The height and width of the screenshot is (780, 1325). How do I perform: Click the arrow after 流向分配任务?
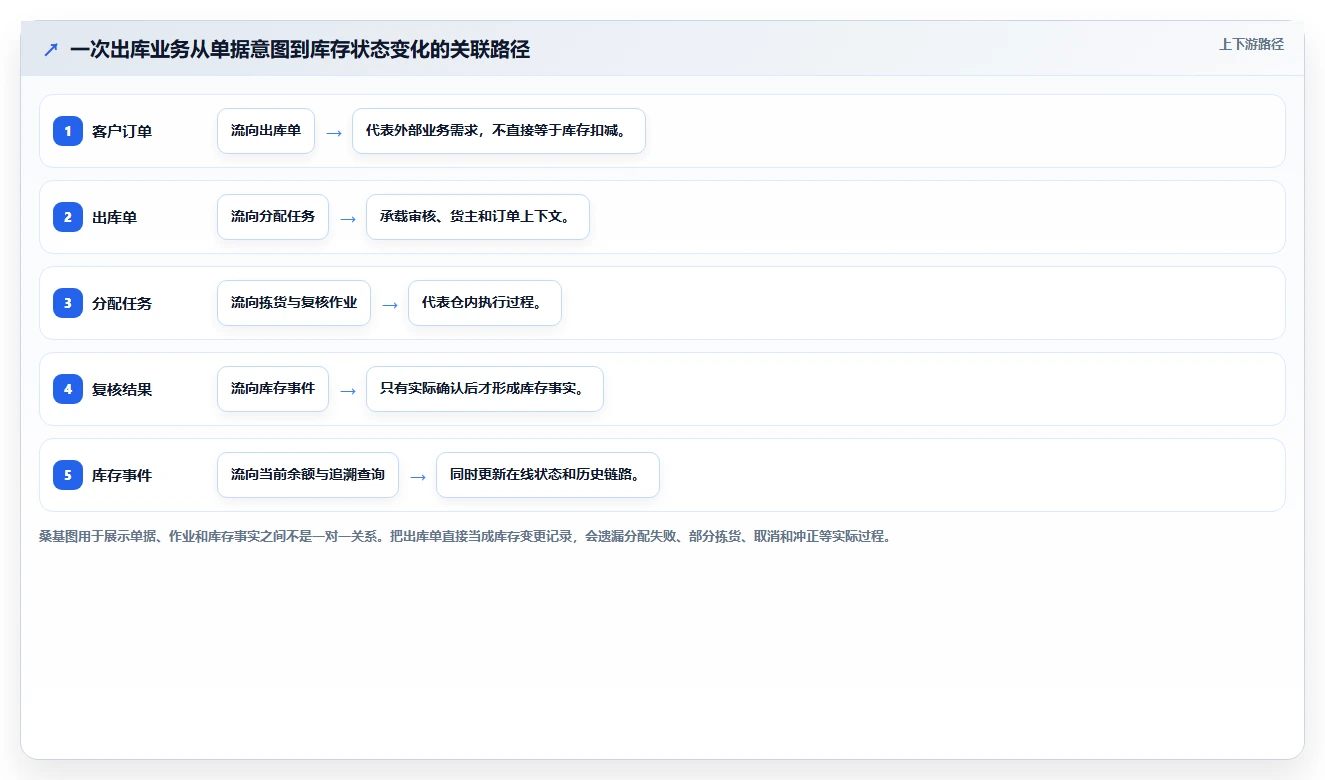pyautogui.click(x=348, y=218)
